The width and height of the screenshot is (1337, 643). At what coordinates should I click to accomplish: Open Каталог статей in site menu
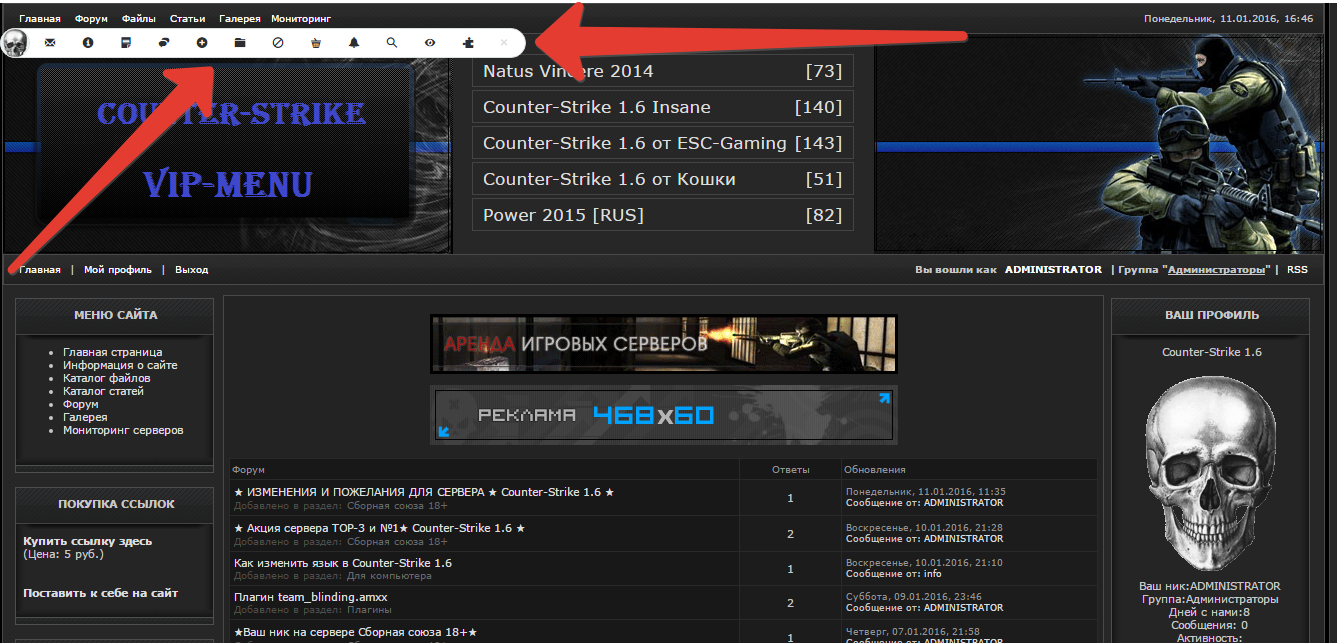[103, 391]
